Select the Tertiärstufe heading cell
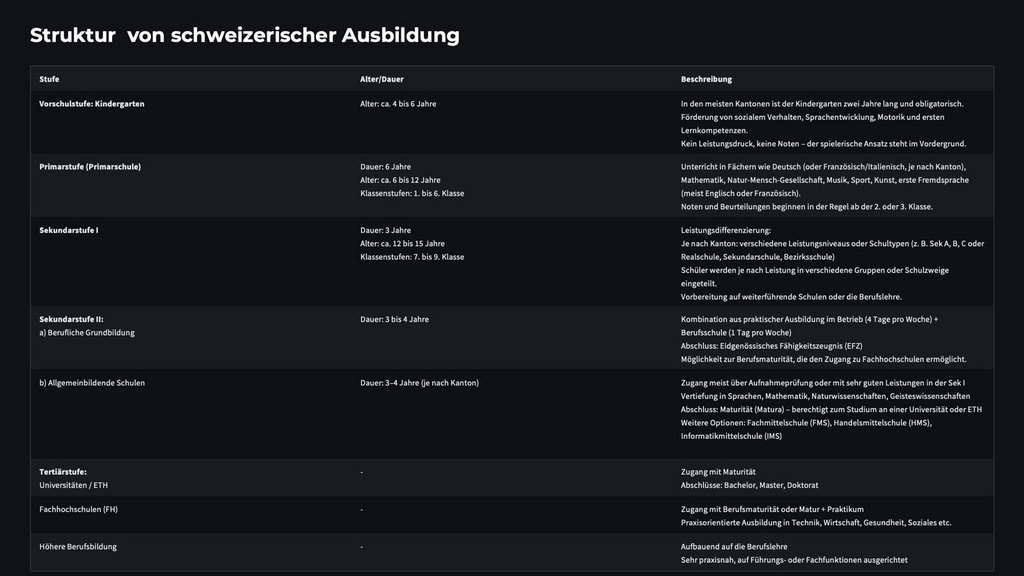 pyautogui.click(x=63, y=472)
